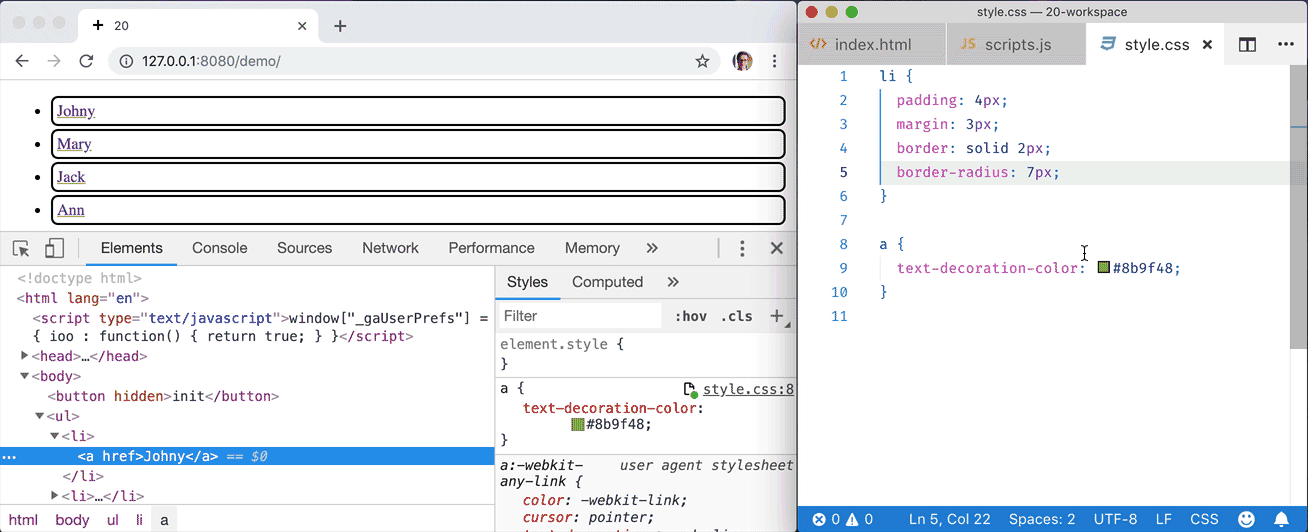Go to line via Ln 5, Col 22
The height and width of the screenshot is (532, 1308).
(949, 520)
